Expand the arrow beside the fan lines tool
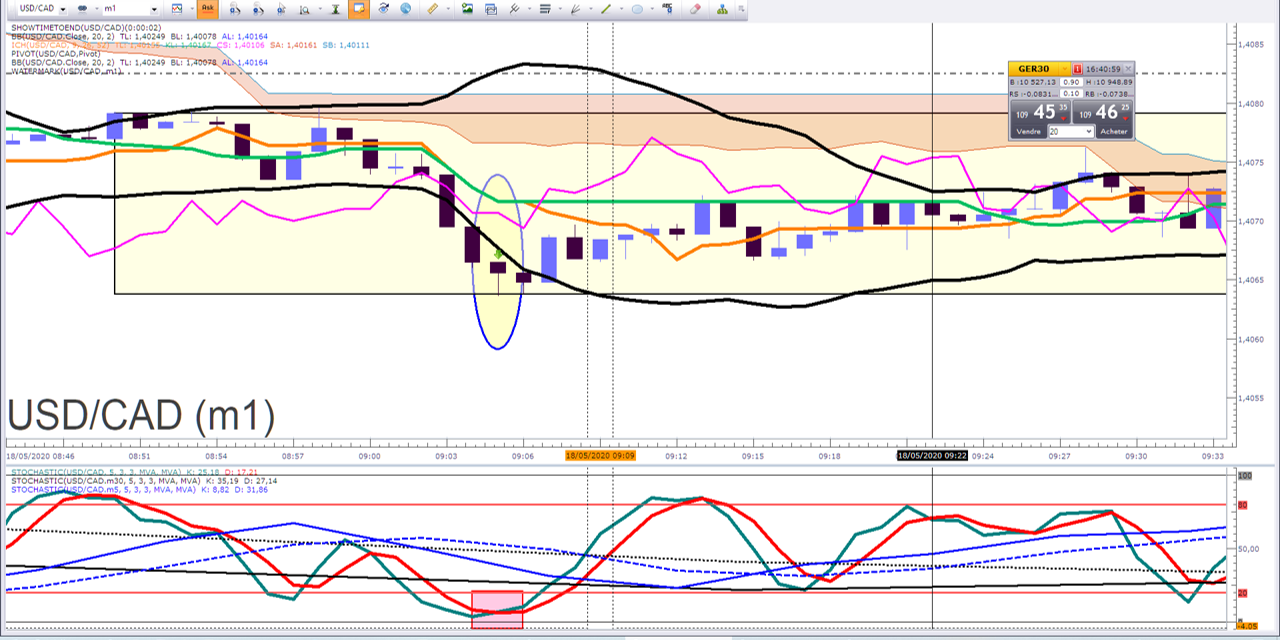 [x=591, y=9]
